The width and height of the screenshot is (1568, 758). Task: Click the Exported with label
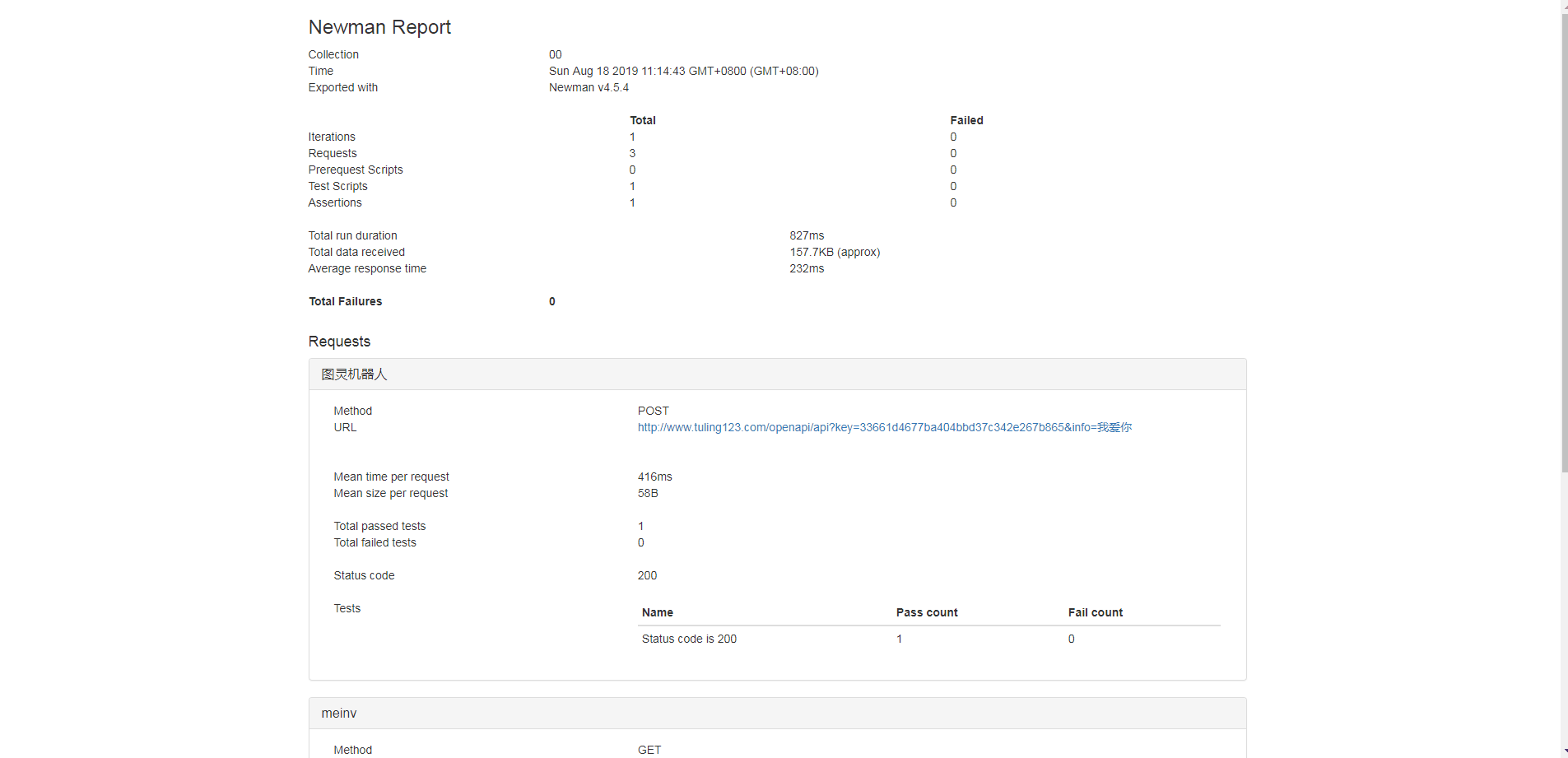pos(343,87)
